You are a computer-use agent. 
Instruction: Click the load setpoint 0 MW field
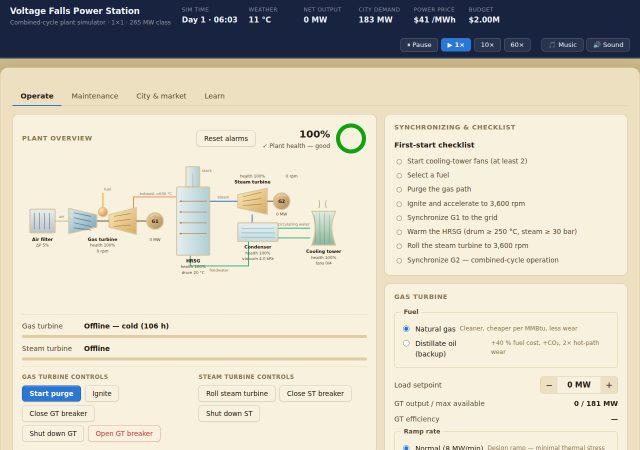point(579,385)
